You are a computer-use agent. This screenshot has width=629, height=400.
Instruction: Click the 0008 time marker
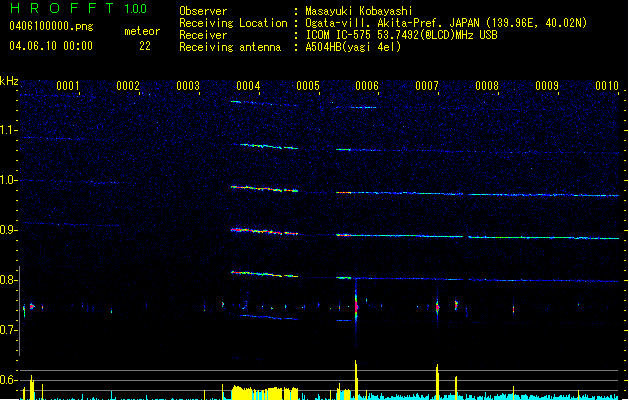487,85
